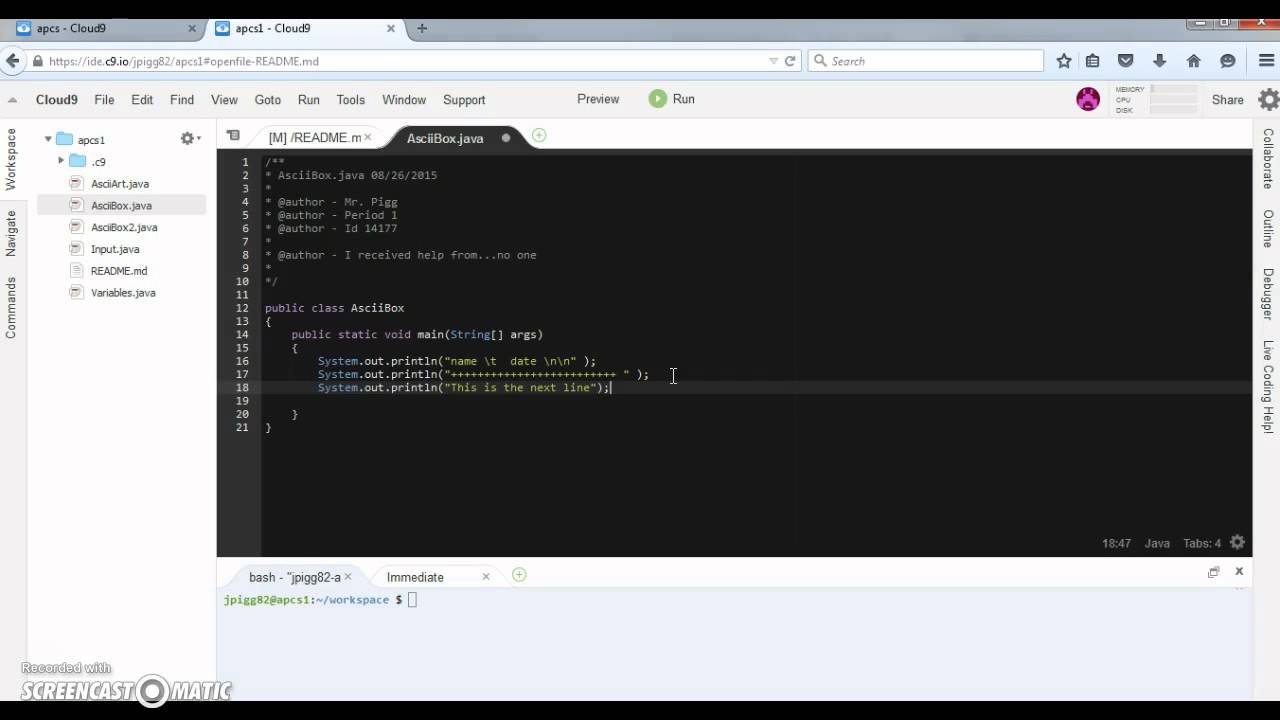Viewport: 1280px width, 720px height.
Task: Open the Cloud9 menu
Action: coord(56,100)
